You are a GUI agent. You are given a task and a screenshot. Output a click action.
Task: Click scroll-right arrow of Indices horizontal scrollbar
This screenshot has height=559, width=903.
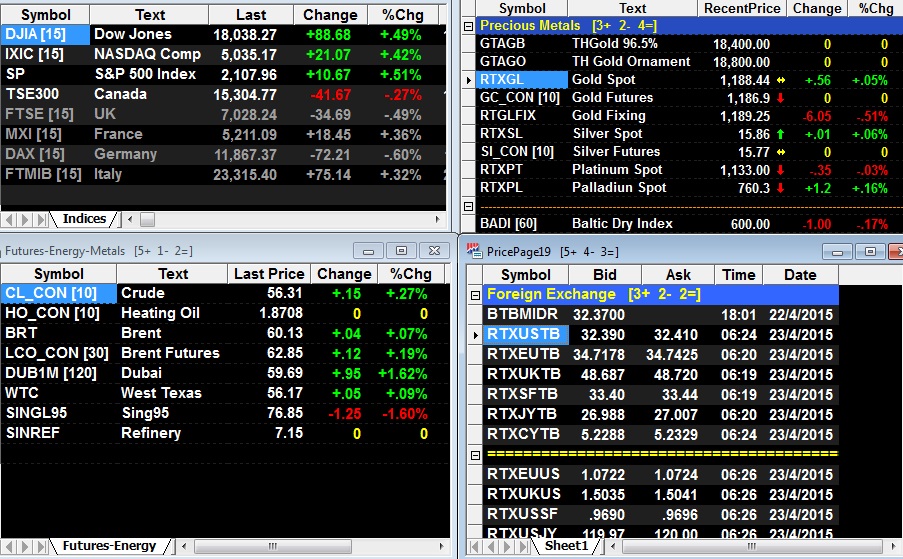point(438,219)
